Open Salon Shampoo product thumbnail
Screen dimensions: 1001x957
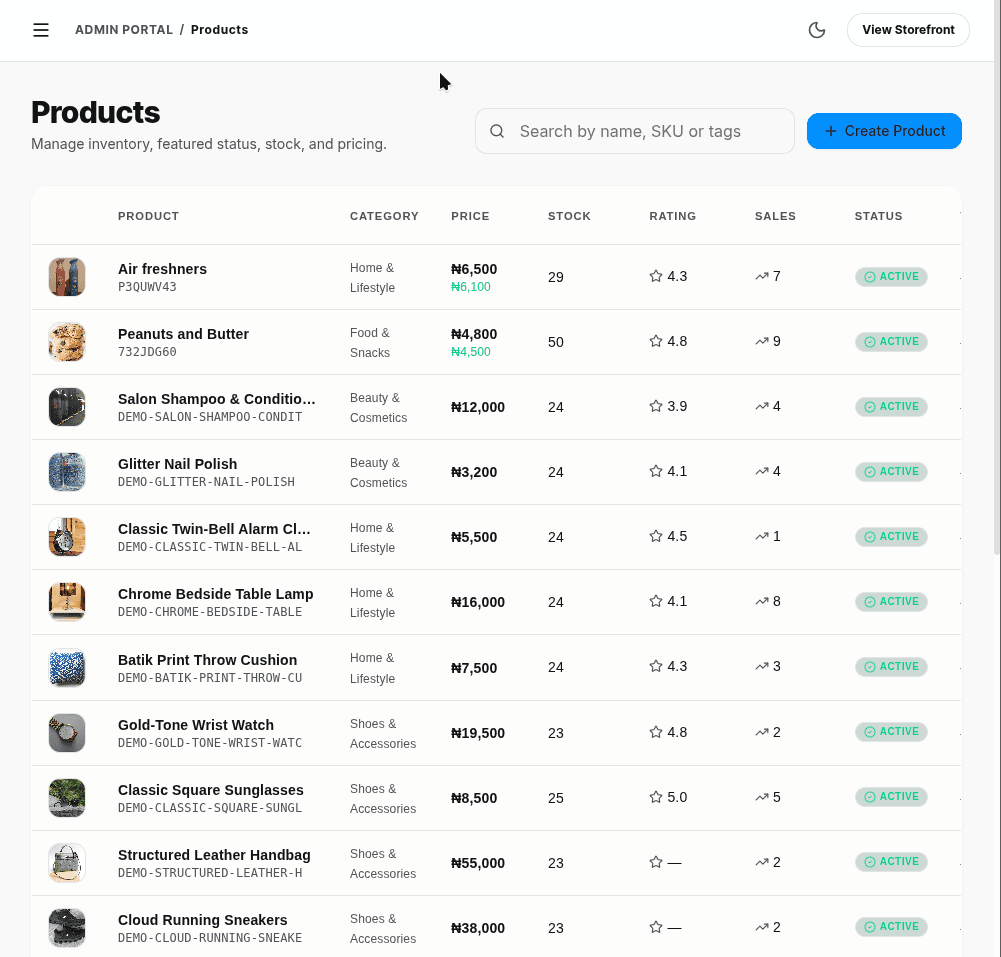click(67, 407)
